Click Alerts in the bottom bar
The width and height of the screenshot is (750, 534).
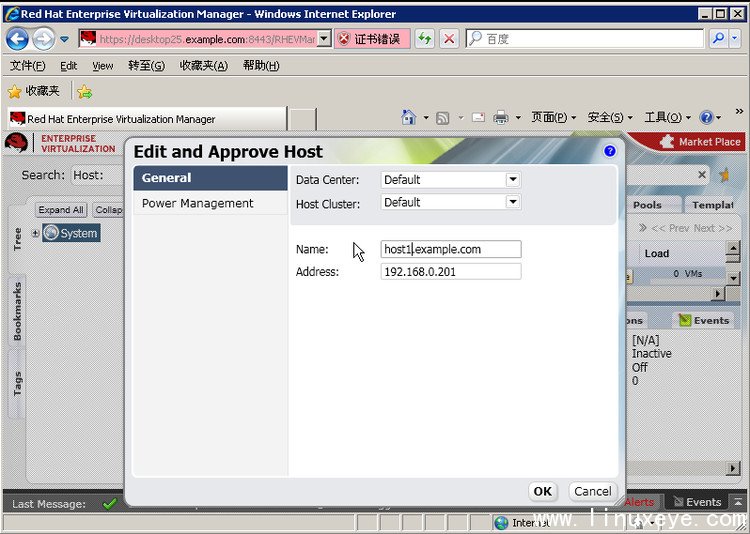(639, 502)
